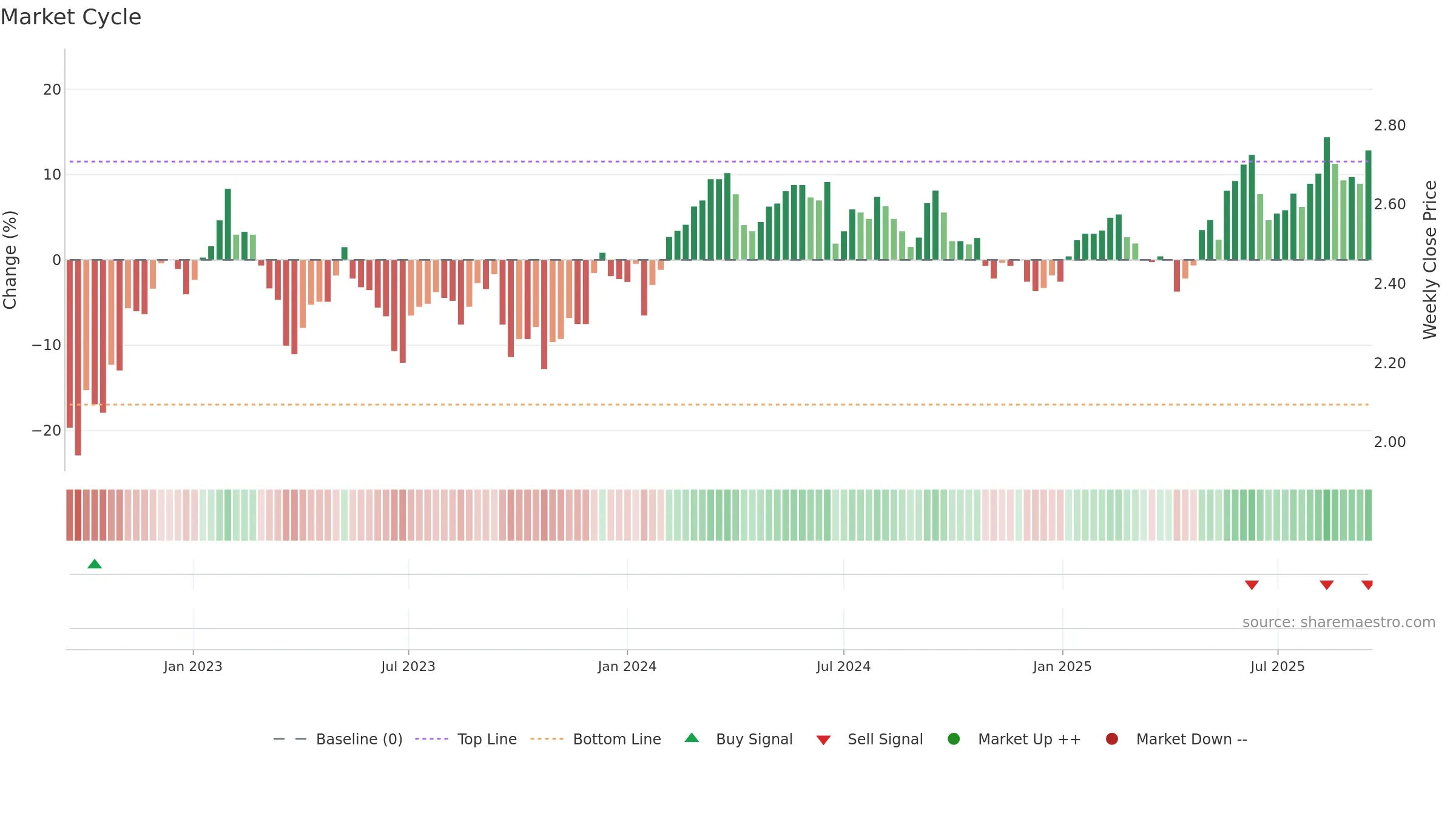The width and height of the screenshot is (1456, 819).
Task: Click the rightmost red sell signal marker
Action: pyautogui.click(x=1367, y=585)
